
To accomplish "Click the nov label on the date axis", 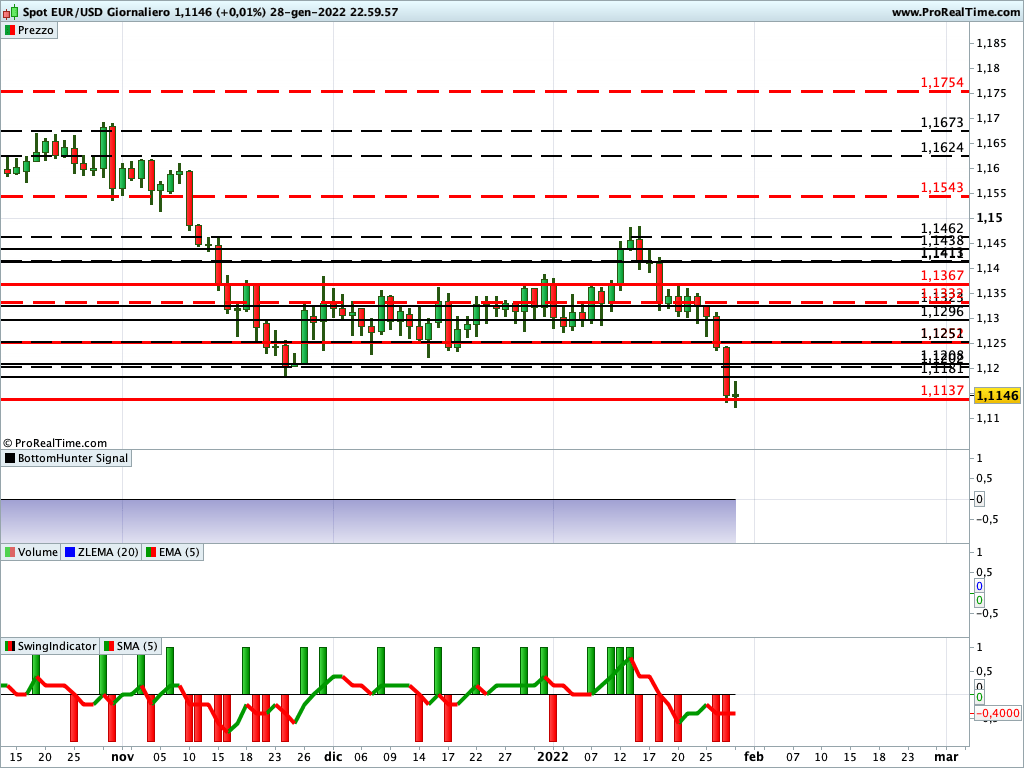I will click(x=122, y=757).
